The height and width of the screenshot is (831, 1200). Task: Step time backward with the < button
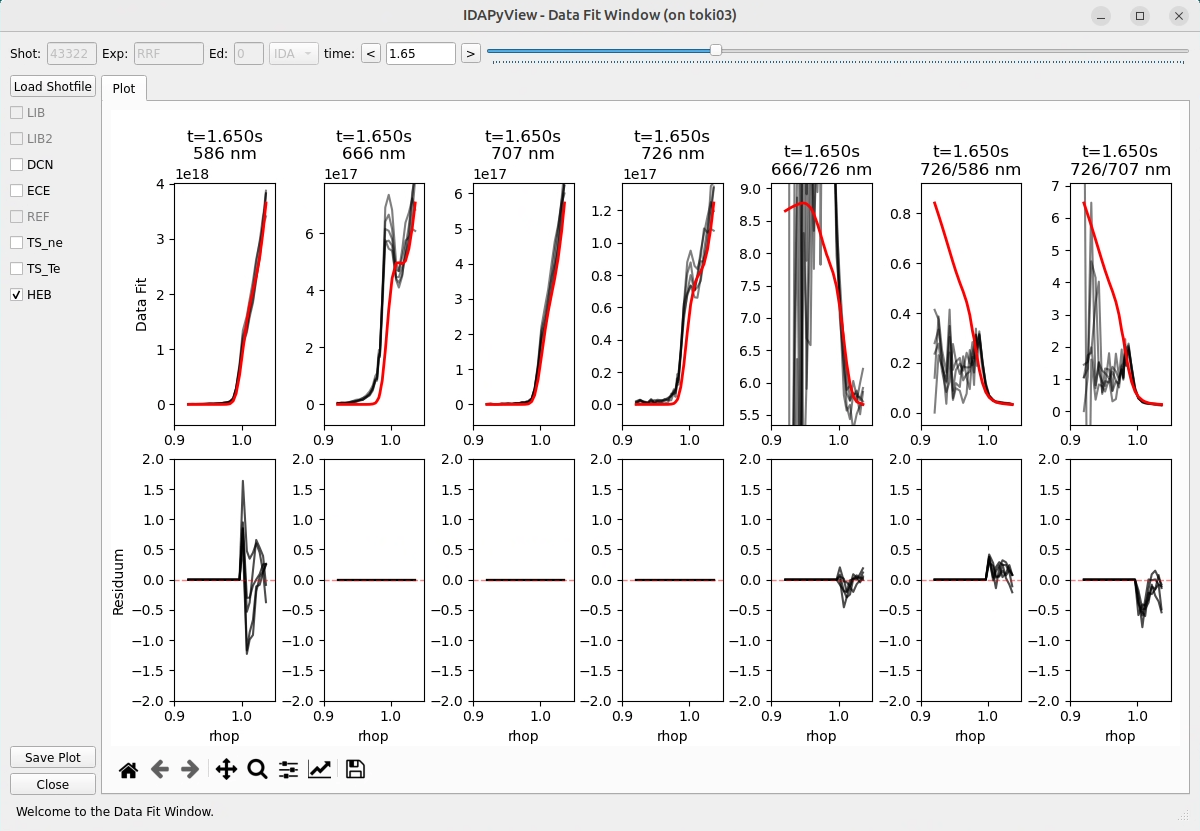369,53
